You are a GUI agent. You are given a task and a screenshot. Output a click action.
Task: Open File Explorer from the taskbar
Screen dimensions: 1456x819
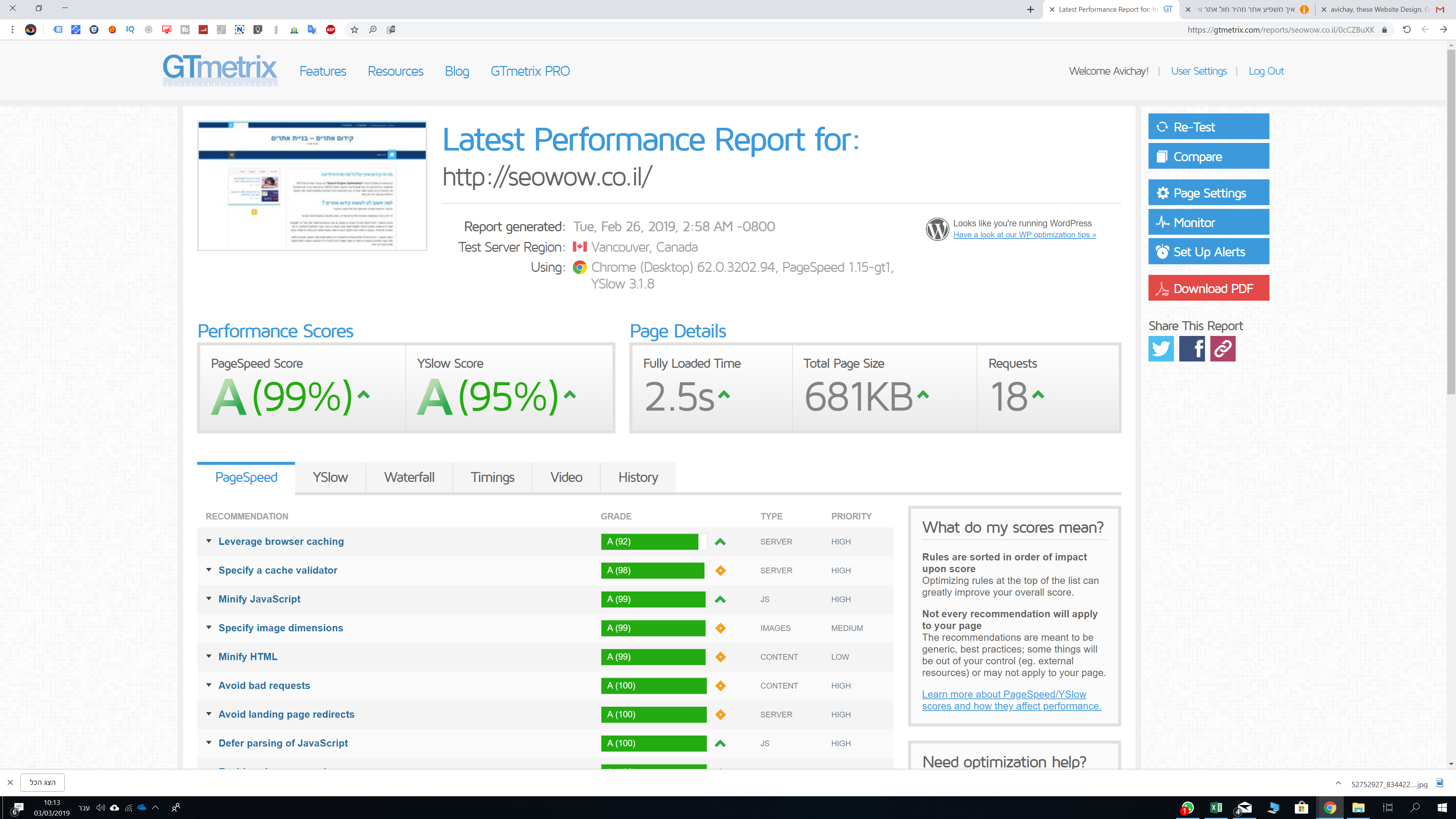pos(1358,808)
